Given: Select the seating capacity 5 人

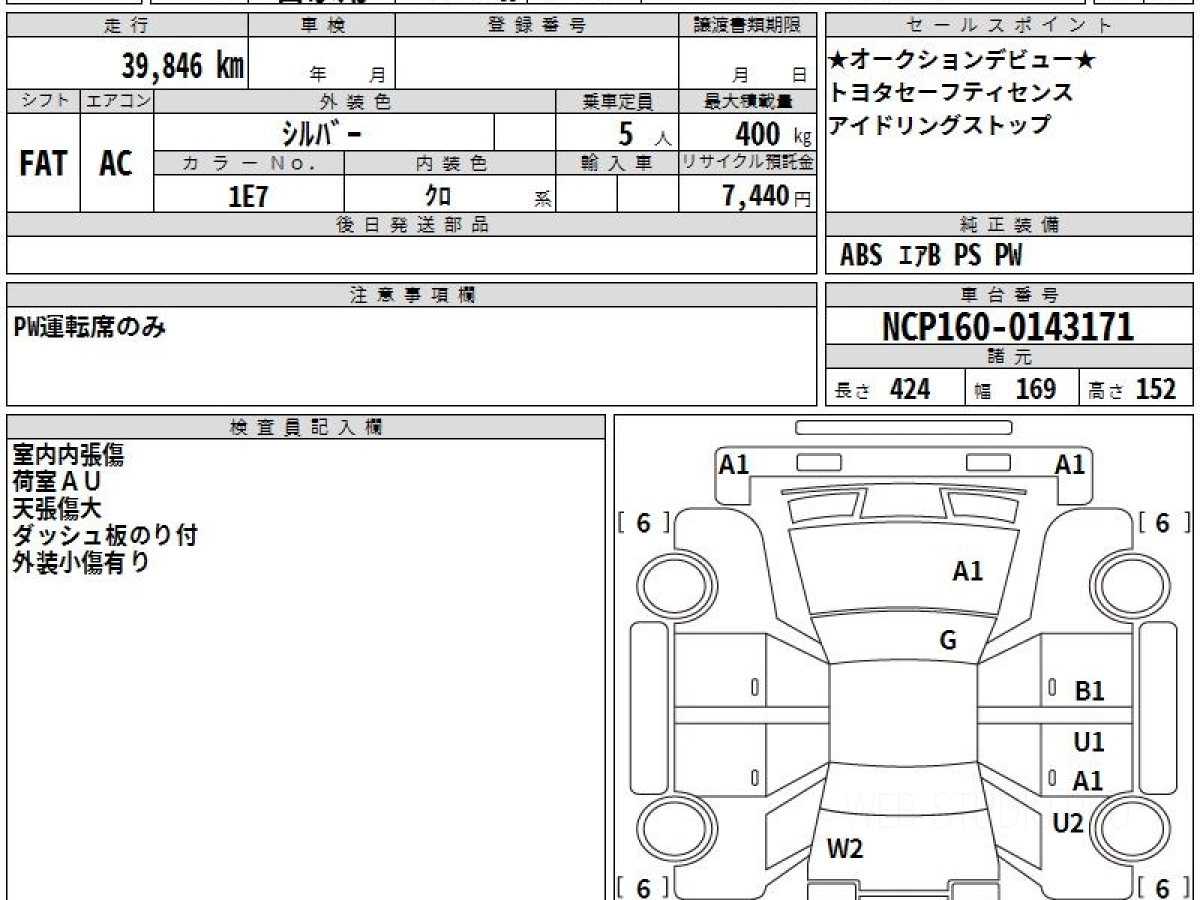Looking at the screenshot, I should (646, 134).
